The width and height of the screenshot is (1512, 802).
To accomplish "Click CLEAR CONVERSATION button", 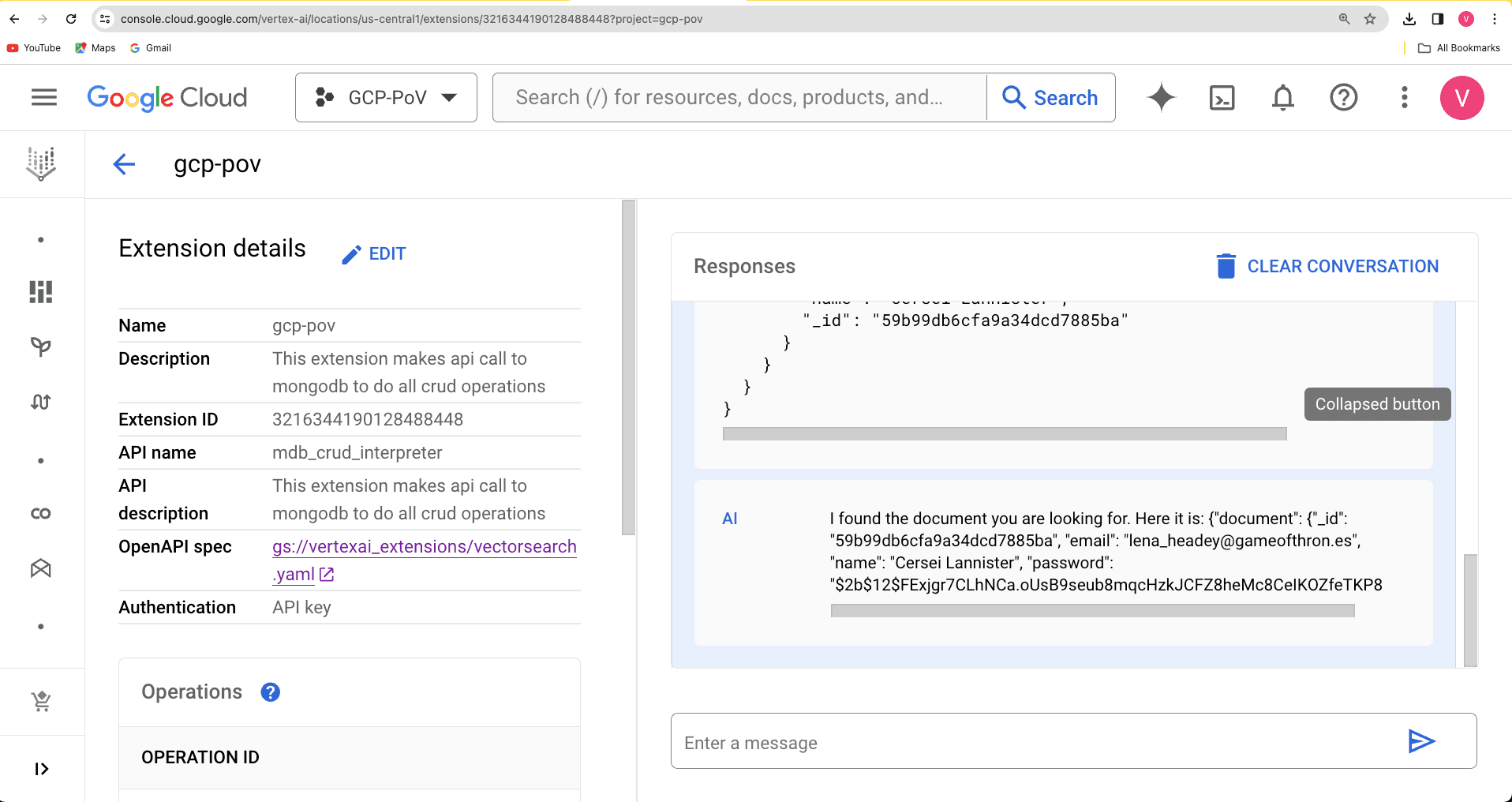I will coord(1327,267).
